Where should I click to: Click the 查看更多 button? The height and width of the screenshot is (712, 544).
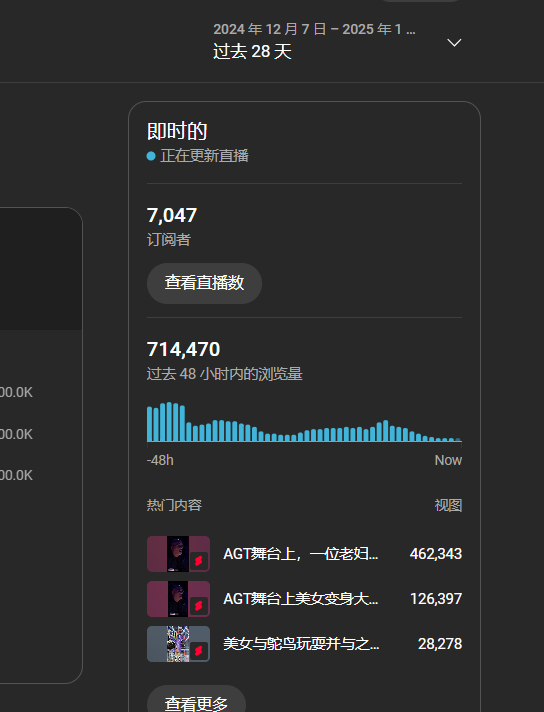click(196, 702)
